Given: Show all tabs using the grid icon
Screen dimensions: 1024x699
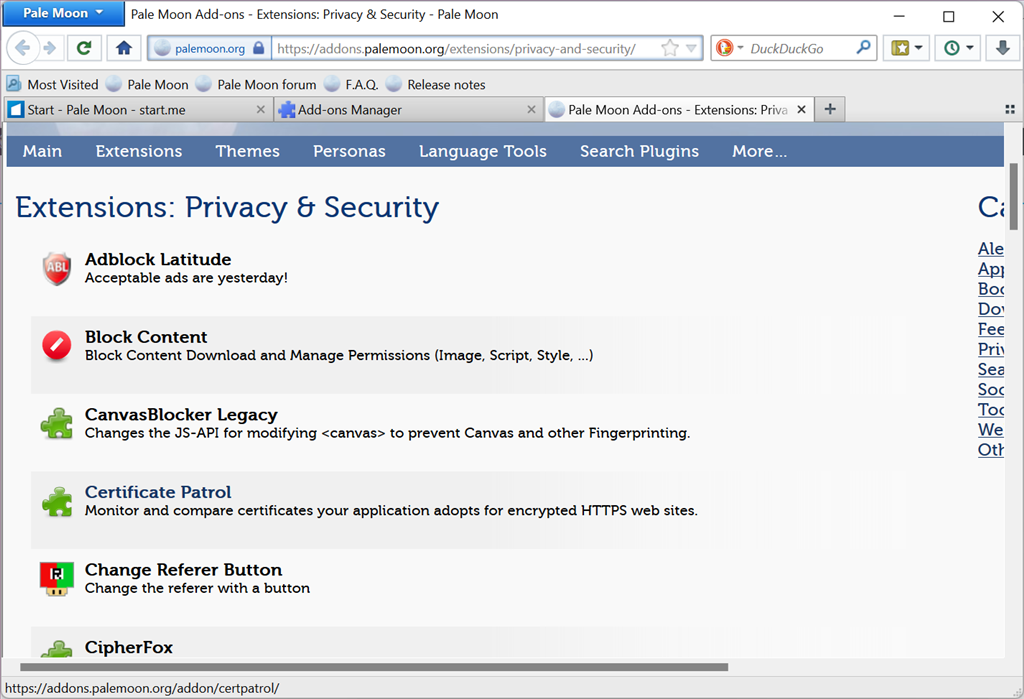Looking at the screenshot, I should (1010, 110).
